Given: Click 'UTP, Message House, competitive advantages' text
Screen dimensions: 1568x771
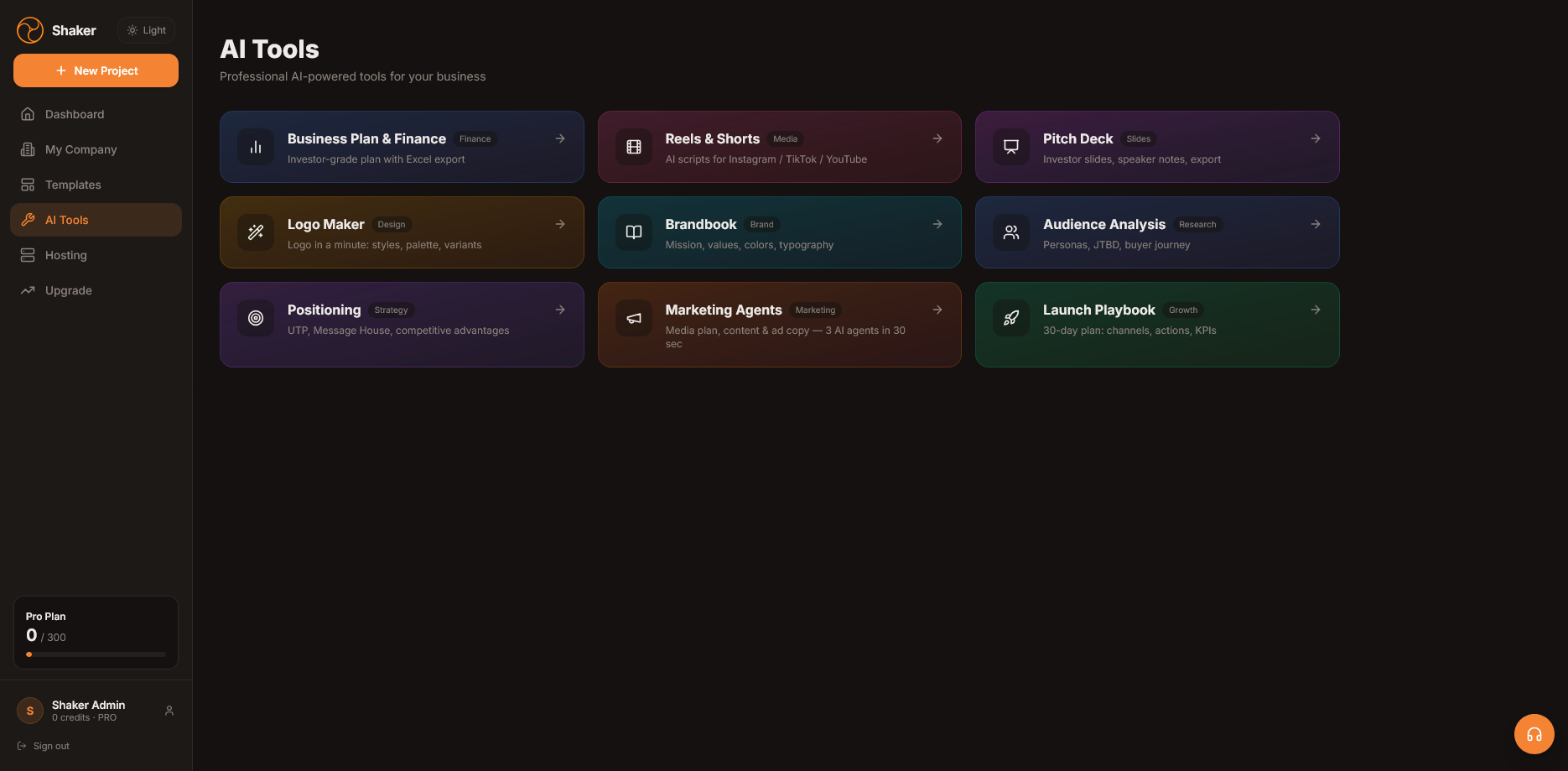Looking at the screenshot, I should pos(398,331).
